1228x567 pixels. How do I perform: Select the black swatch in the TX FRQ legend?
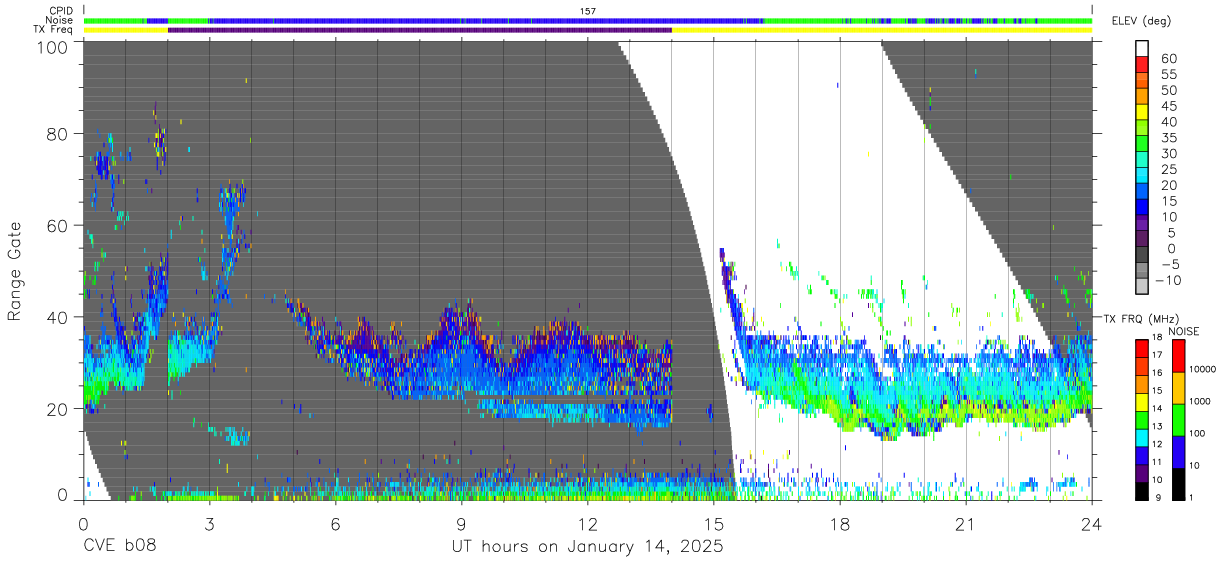(x=1141, y=491)
